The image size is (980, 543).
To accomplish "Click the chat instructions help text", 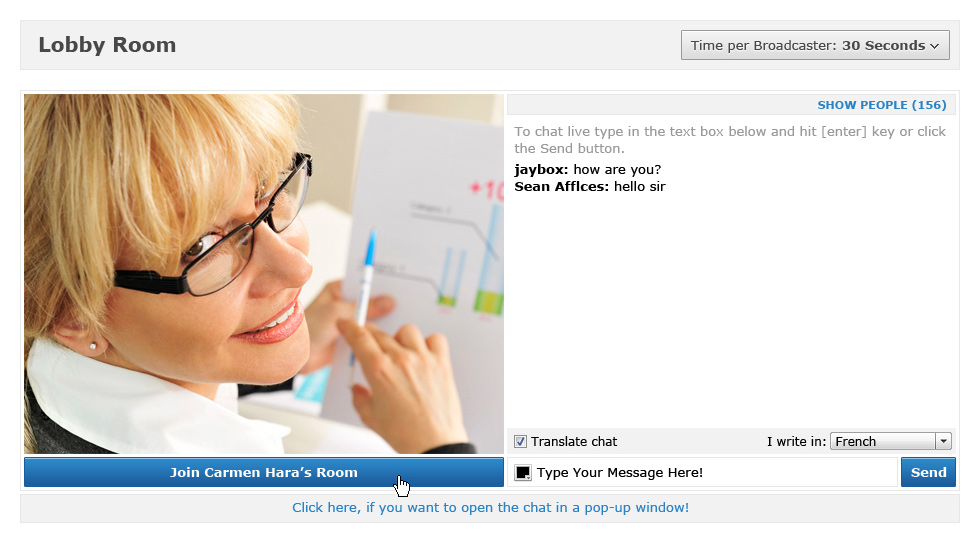I will tap(730, 140).
